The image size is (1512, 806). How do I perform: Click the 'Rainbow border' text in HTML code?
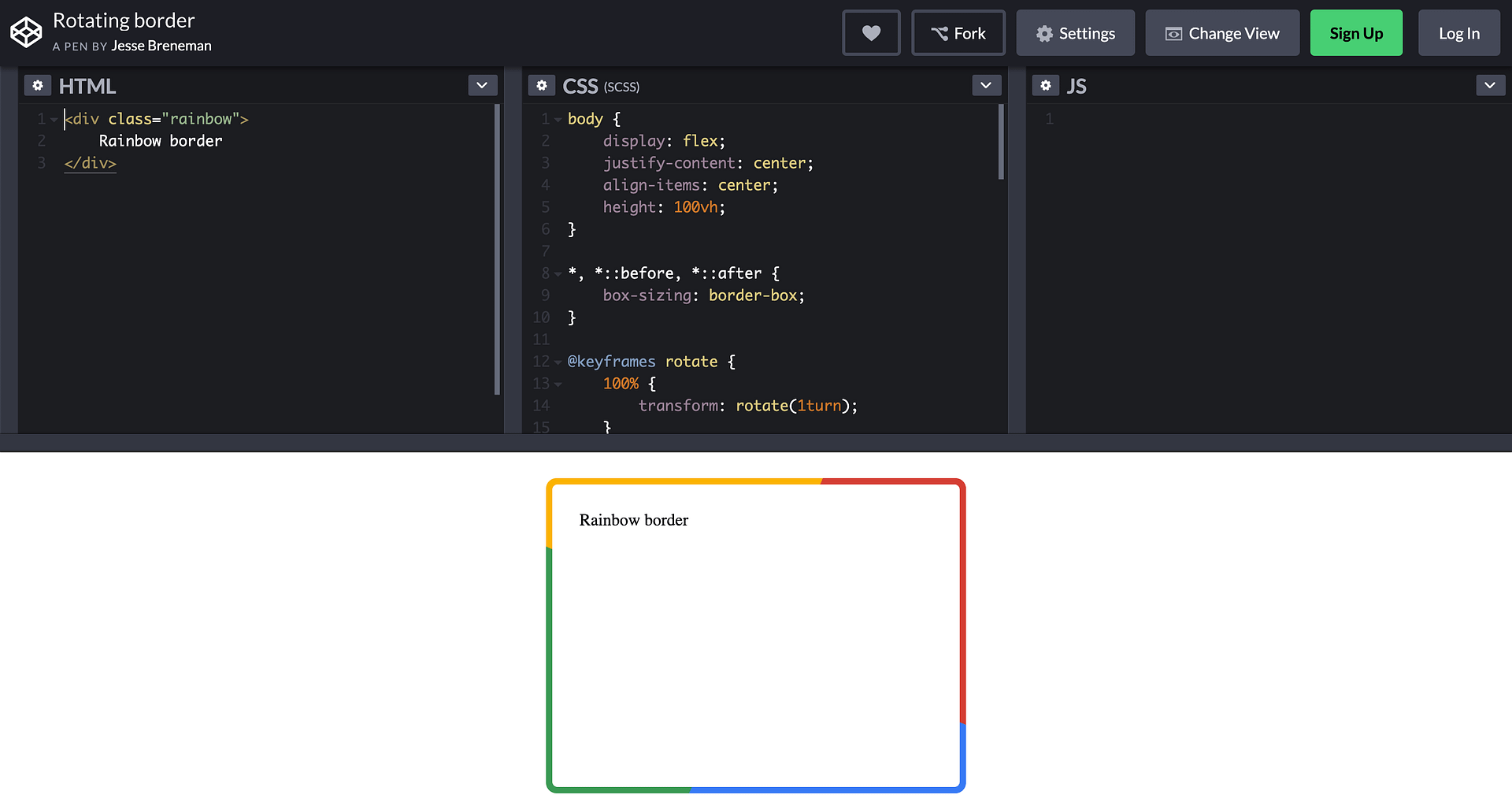[161, 141]
